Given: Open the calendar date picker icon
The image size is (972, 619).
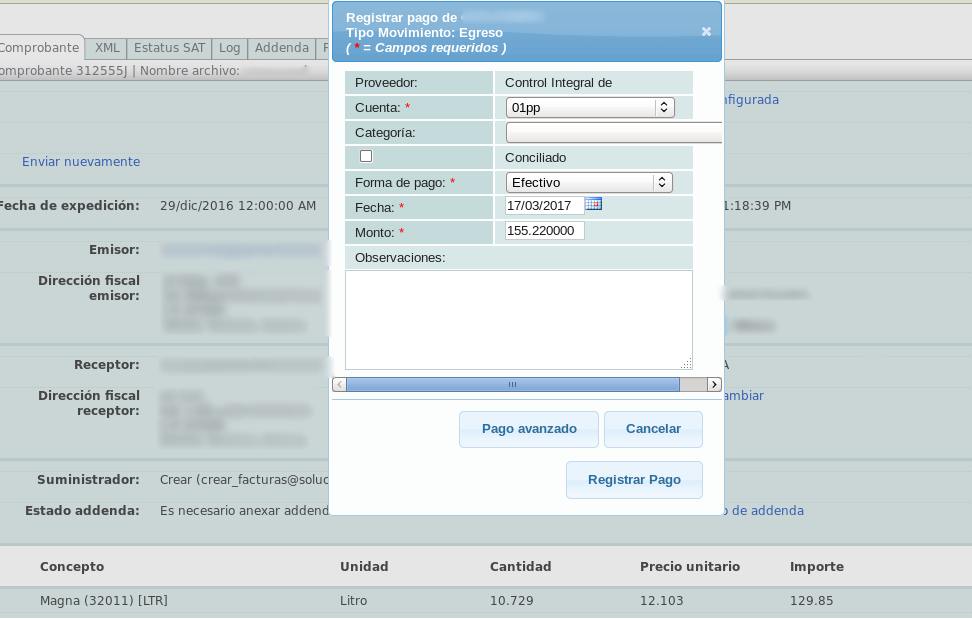Looking at the screenshot, I should click(x=593, y=204).
